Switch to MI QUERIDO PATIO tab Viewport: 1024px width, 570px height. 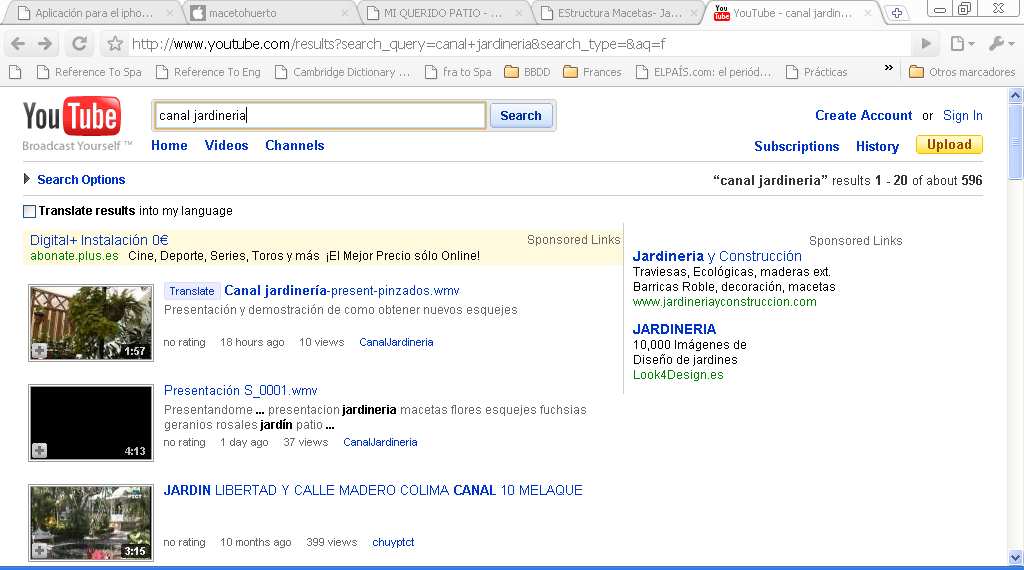[x=444, y=13]
